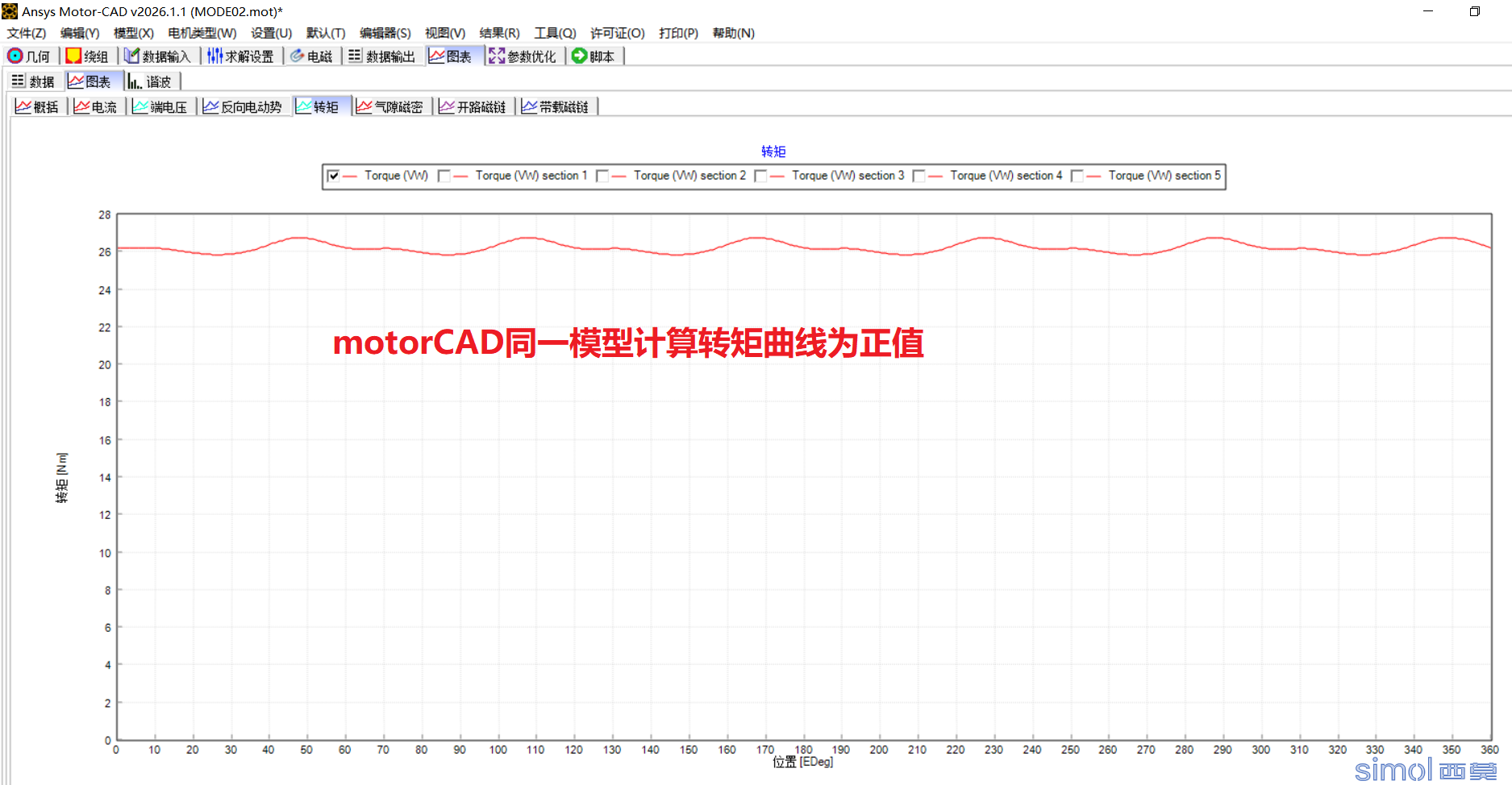Open the 参数优化 optimization tab
Image resolution: width=1512 pixels, height=785 pixels.
(x=523, y=56)
